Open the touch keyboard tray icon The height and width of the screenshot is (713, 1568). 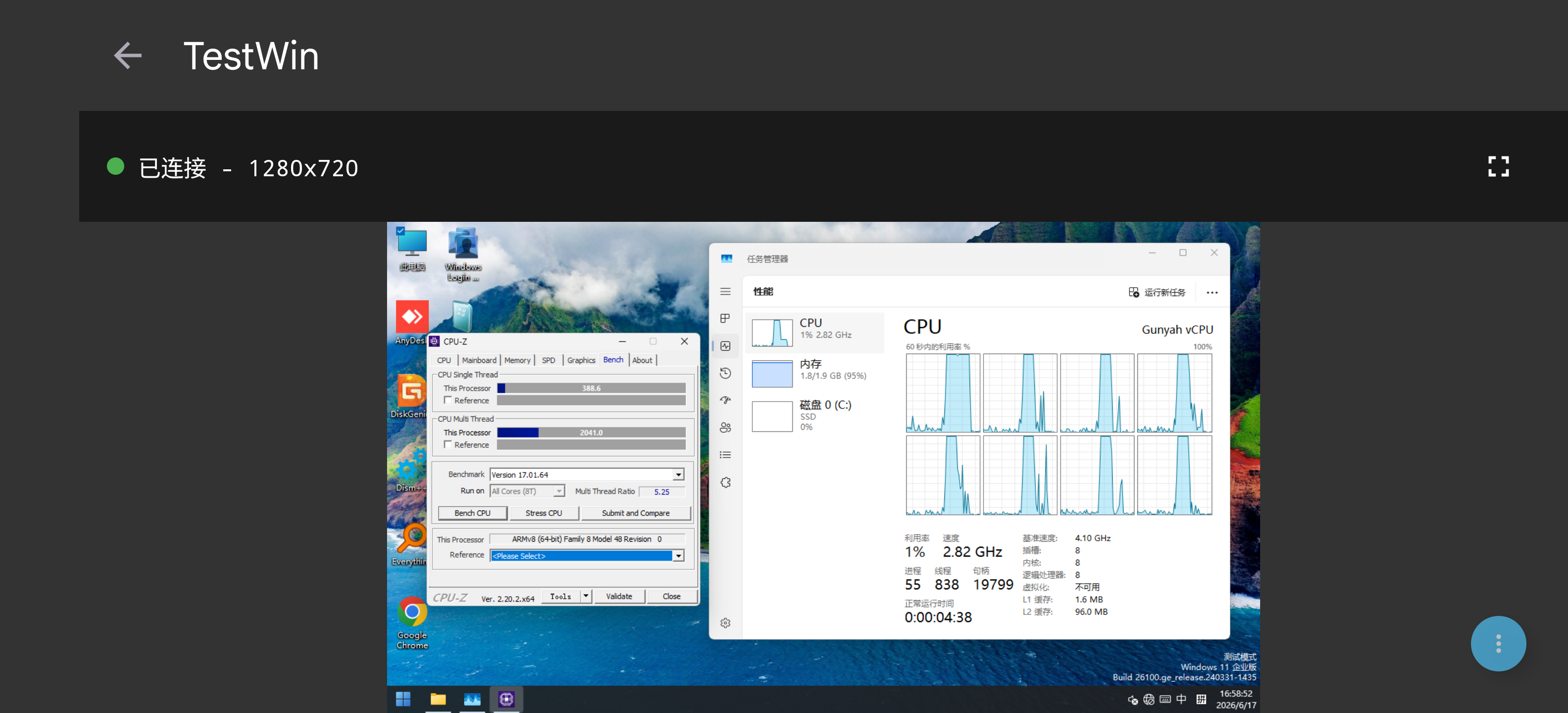(1165, 699)
